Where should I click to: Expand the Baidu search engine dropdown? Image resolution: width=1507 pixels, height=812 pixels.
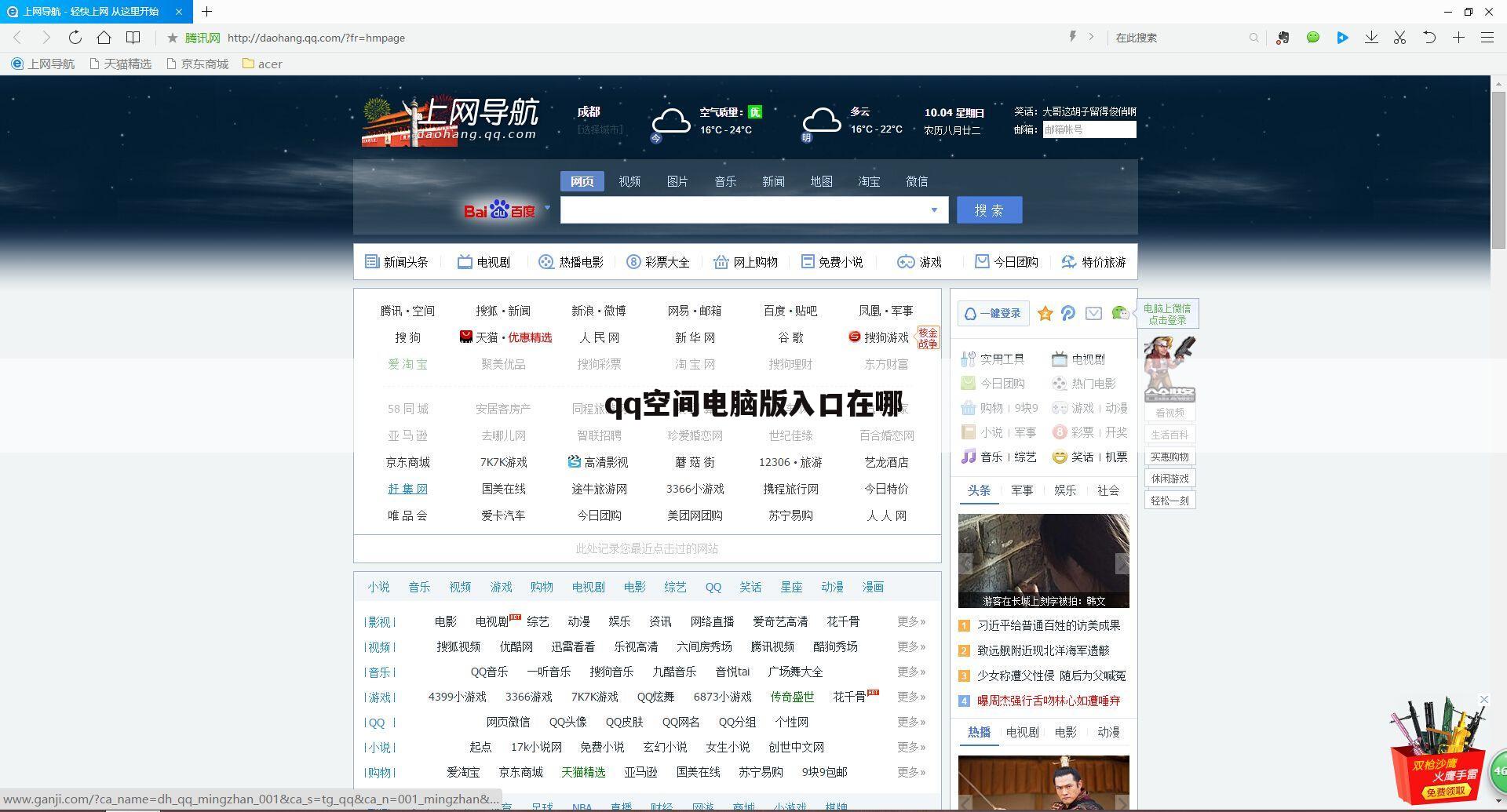[x=547, y=208]
